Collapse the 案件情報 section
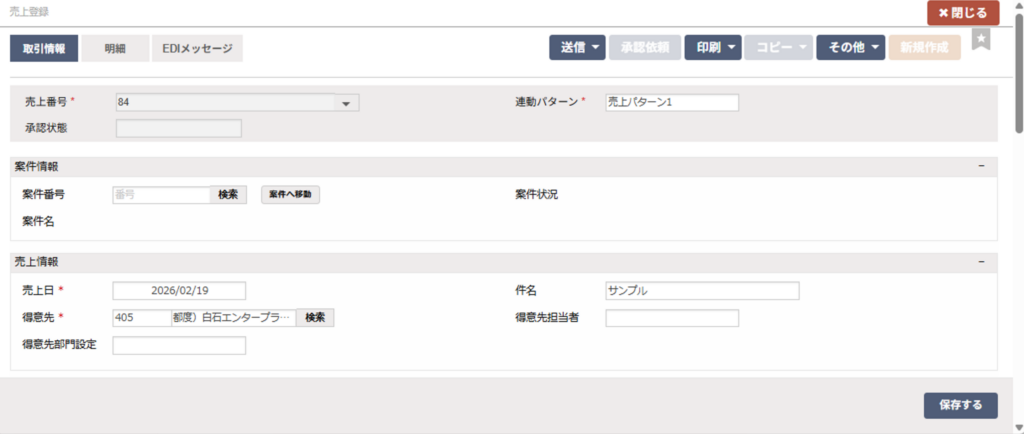 coord(981,166)
